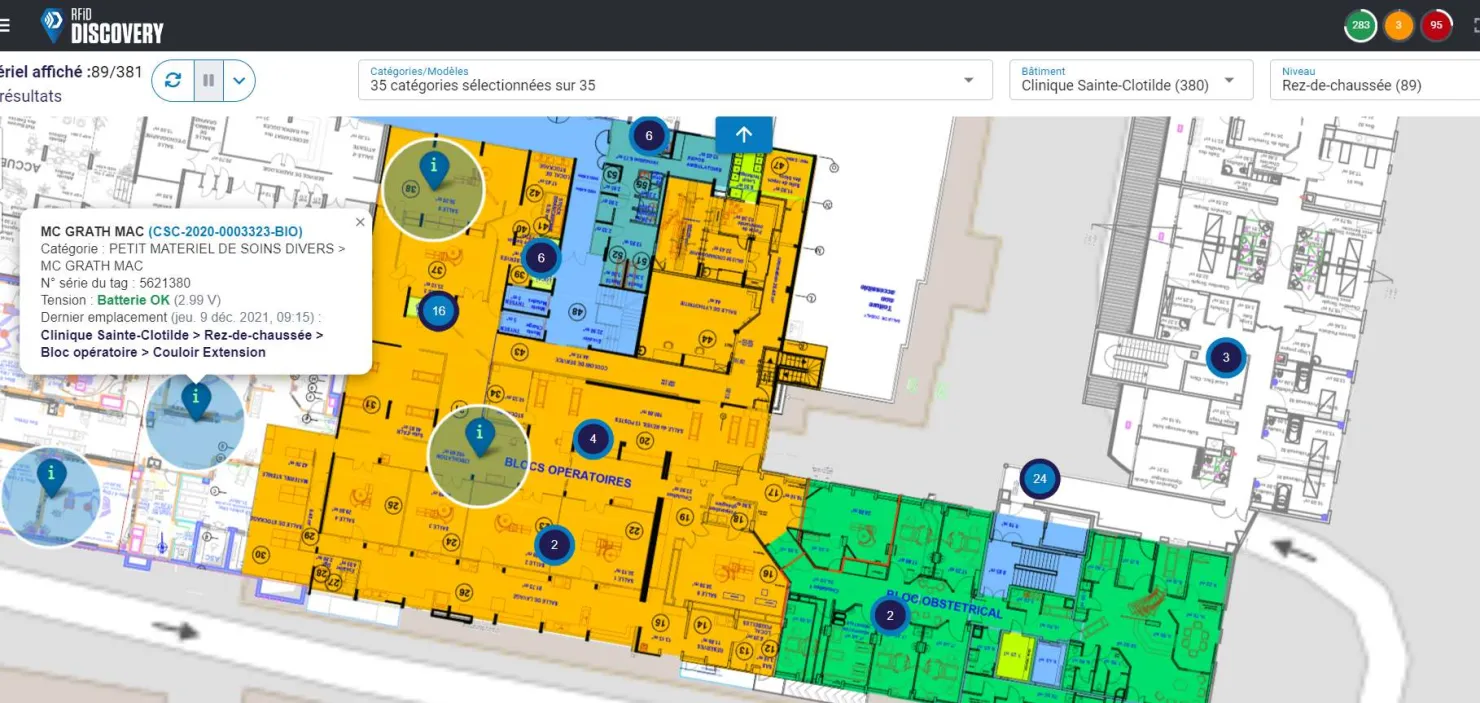Open the orange 3 alert badge

(1398, 26)
